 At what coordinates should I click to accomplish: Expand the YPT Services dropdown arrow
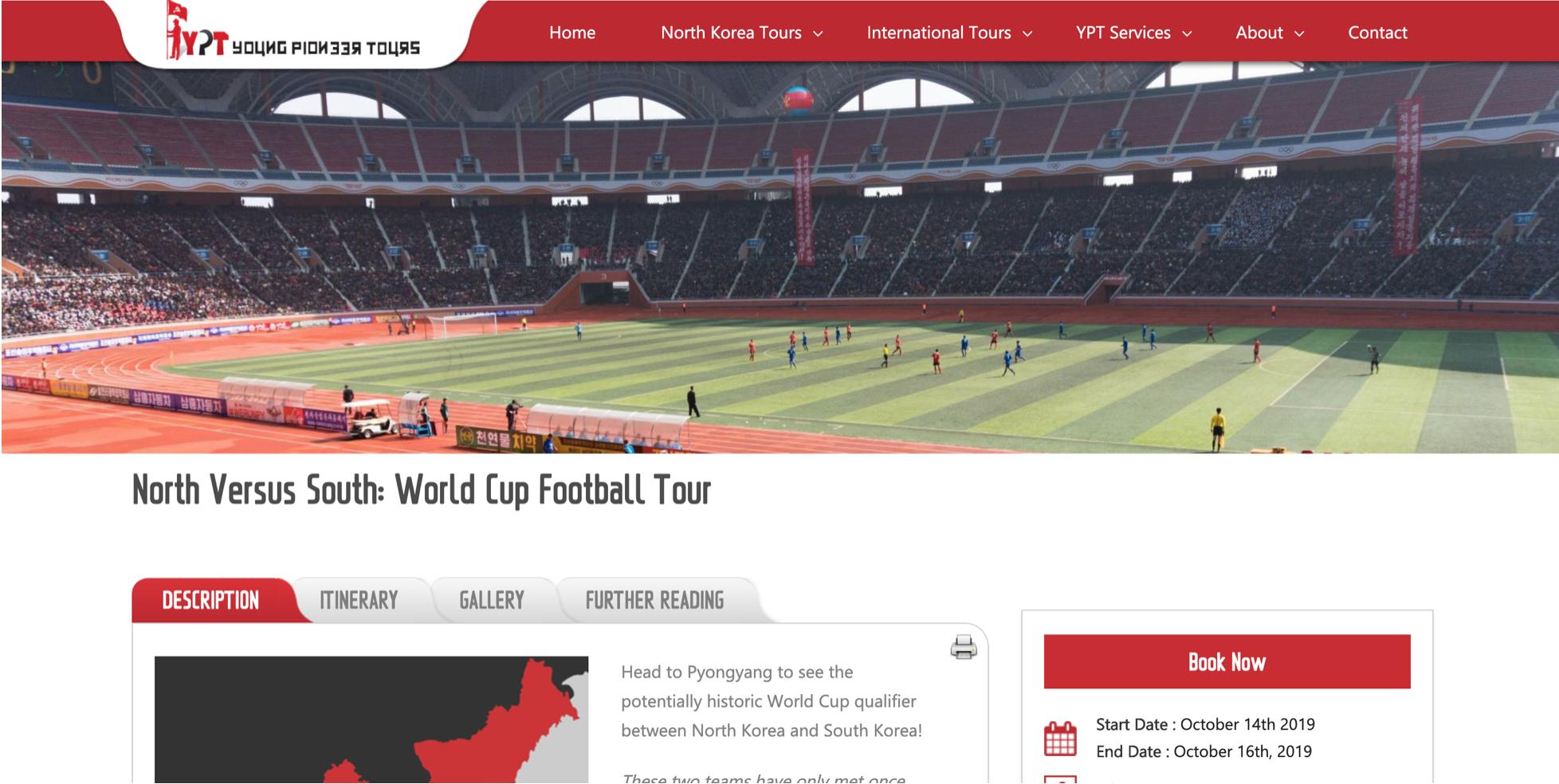1187,34
